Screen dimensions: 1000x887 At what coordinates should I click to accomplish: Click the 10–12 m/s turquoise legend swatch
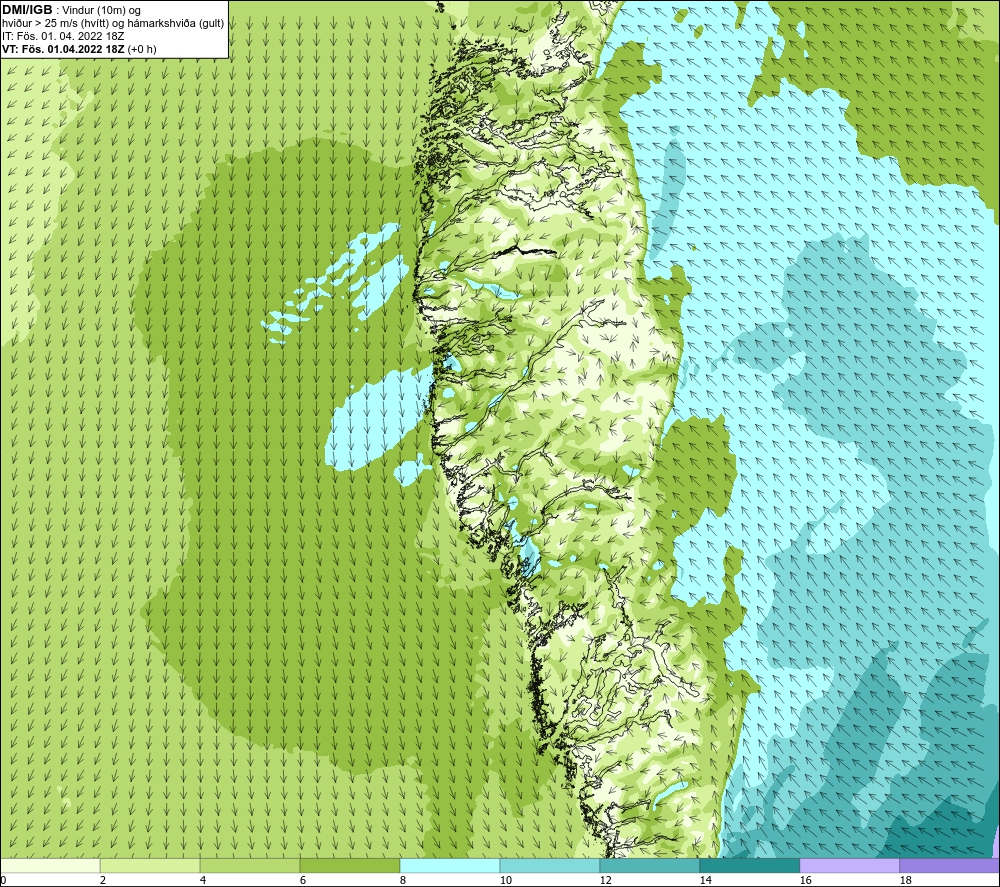click(x=550, y=865)
